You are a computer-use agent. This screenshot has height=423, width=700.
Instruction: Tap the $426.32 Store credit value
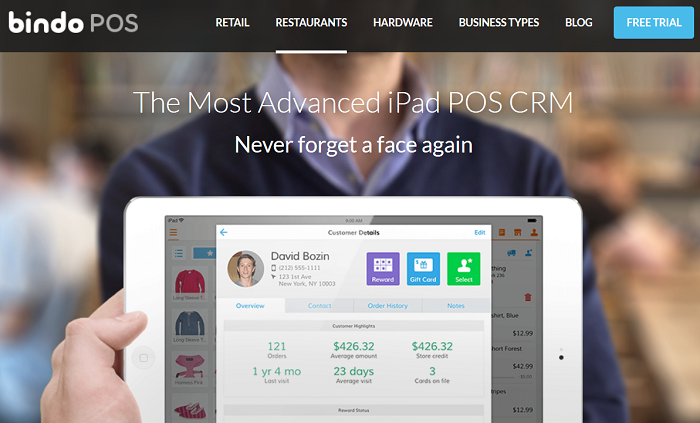(x=432, y=346)
